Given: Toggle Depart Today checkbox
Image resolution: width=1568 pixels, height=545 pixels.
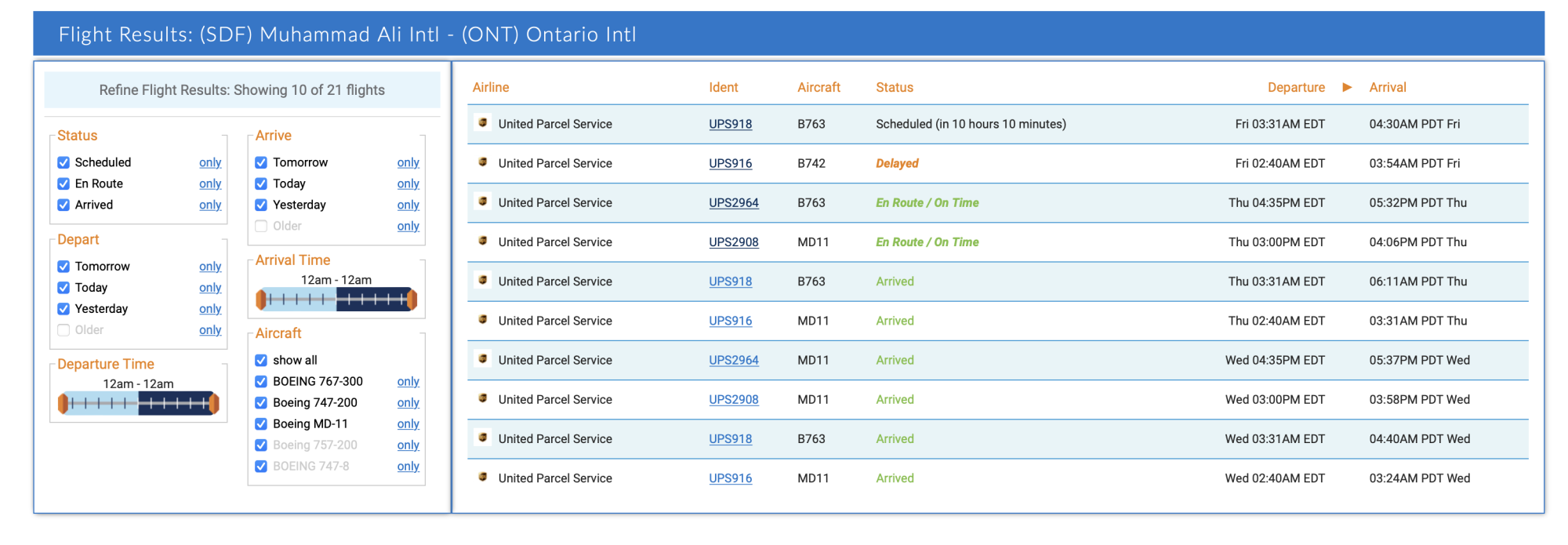Looking at the screenshot, I should click(64, 288).
